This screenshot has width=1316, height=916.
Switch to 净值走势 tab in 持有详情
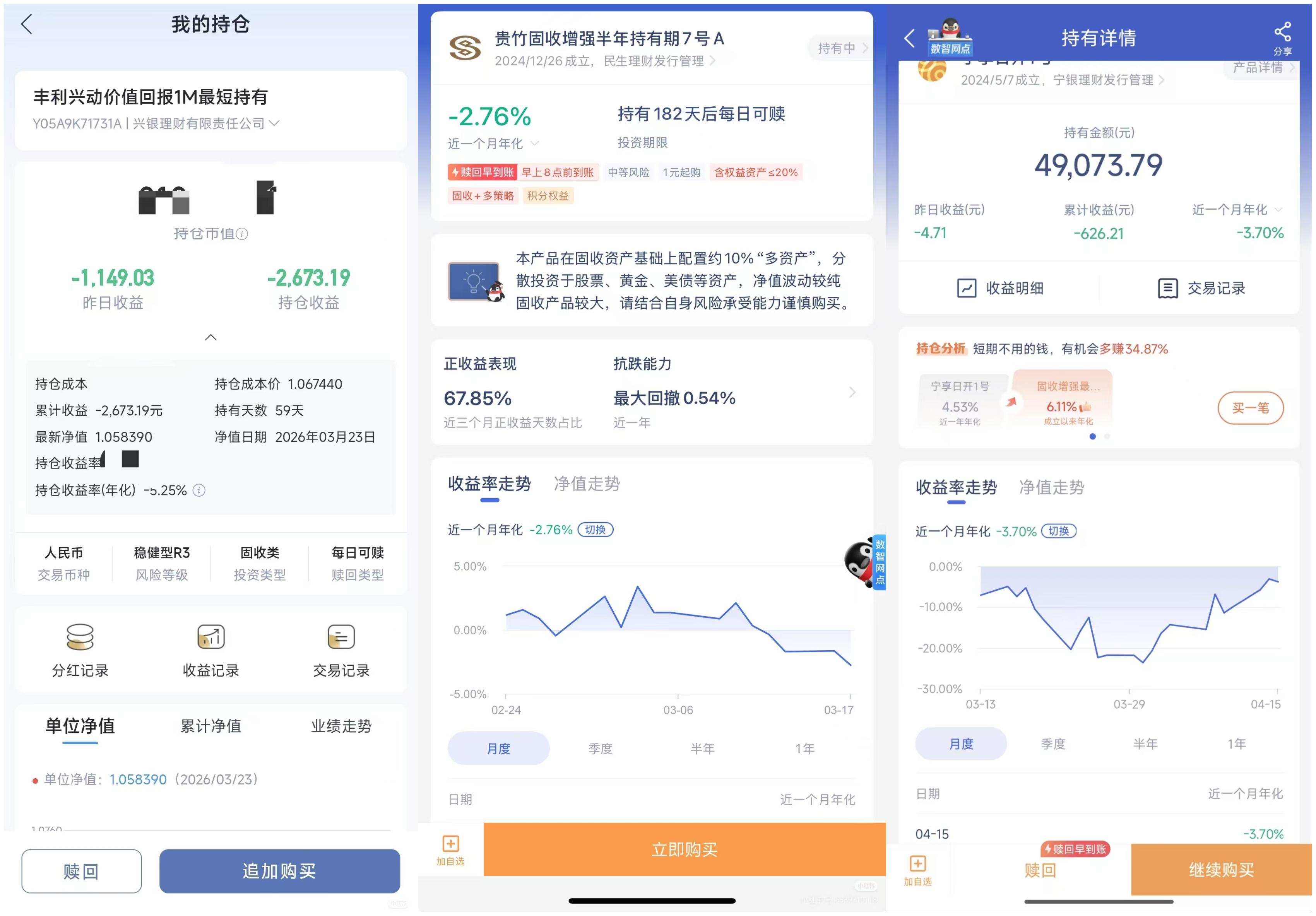coord(1051,487)
